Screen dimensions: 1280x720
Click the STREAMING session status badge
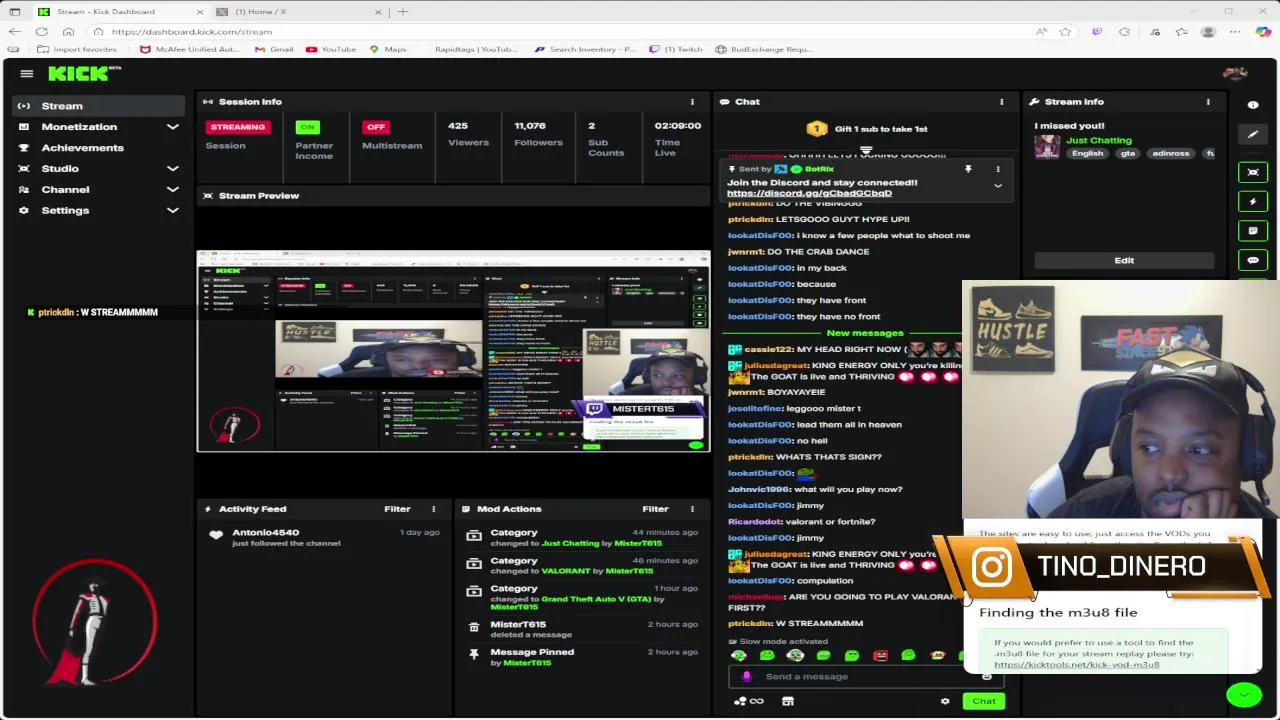[x=238, y=127]
